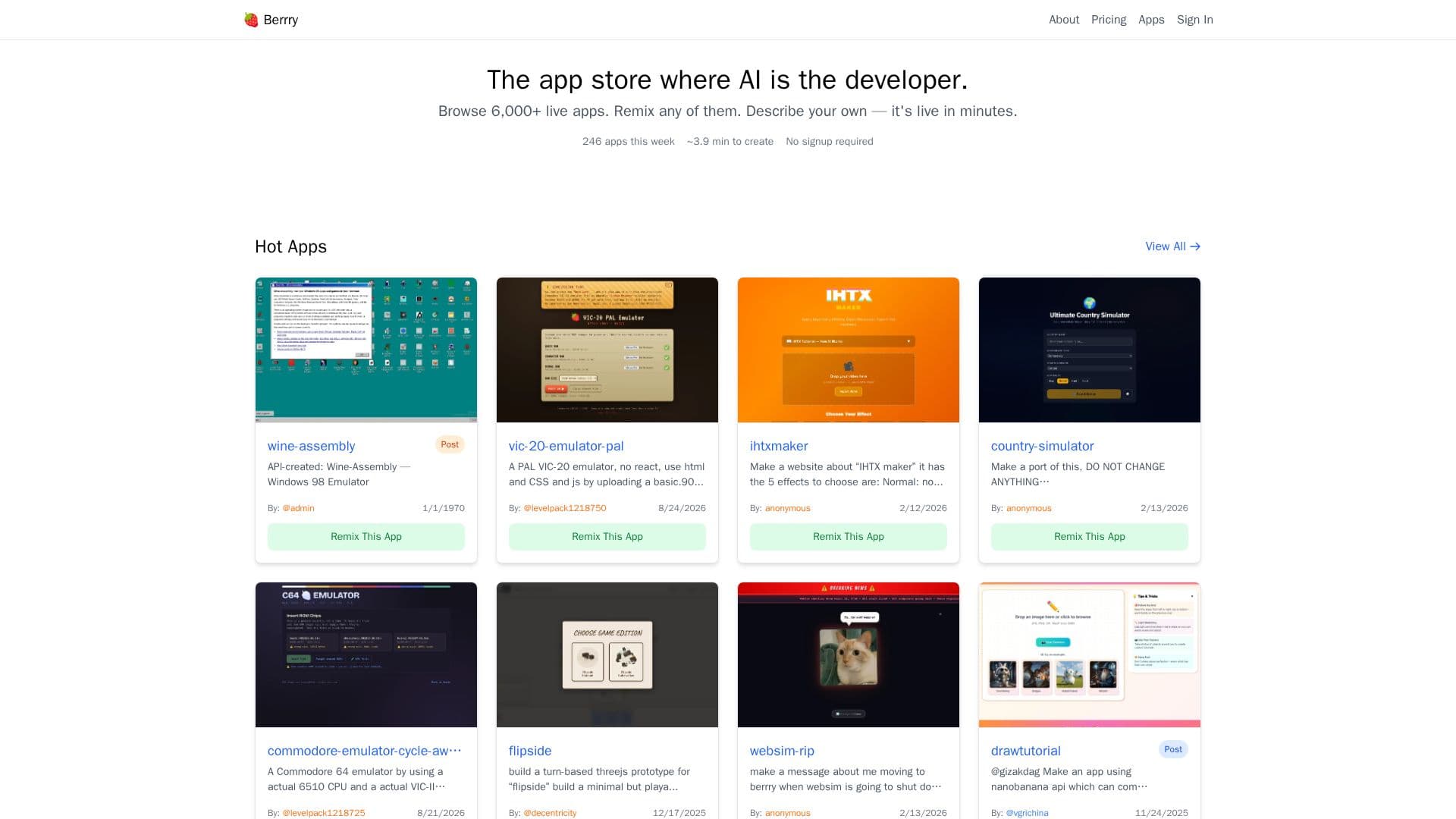1456x819 pixels.
Task: View @vgrichina author profile
Action: pos(1027,813)
